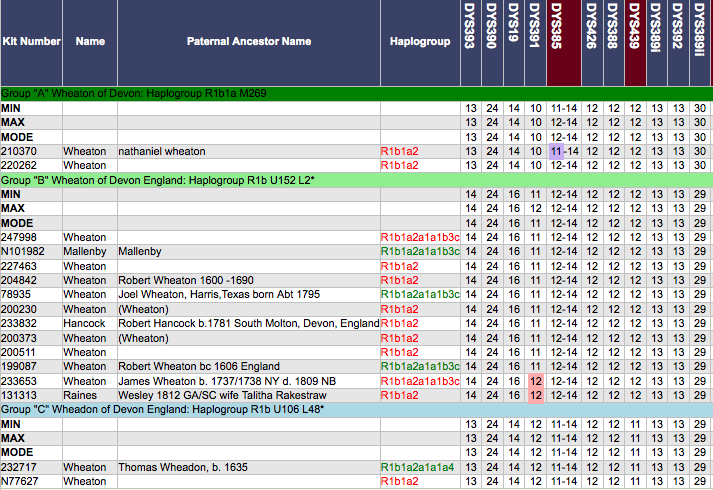Click kit number N77627

[x=18, y=481]
